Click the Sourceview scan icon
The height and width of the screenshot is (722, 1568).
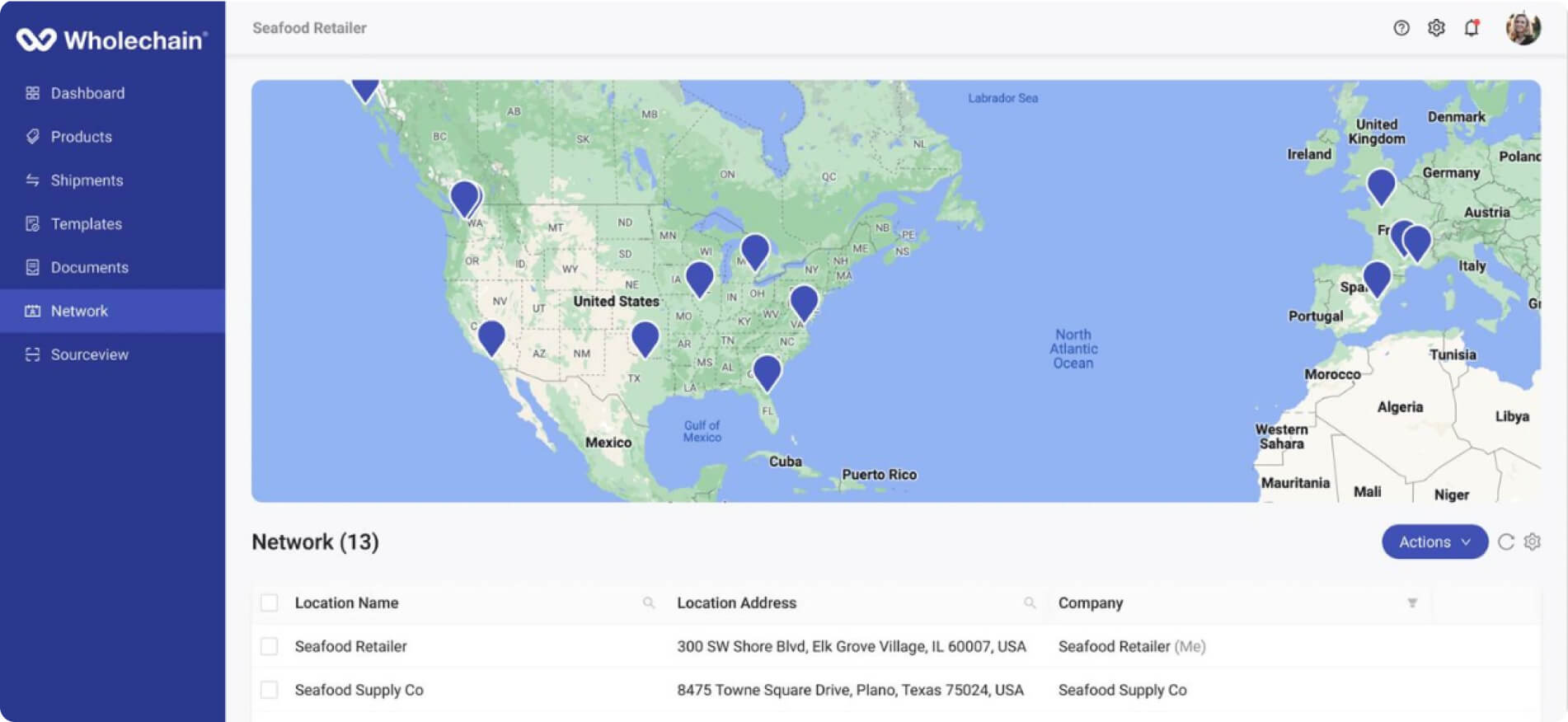32,354
